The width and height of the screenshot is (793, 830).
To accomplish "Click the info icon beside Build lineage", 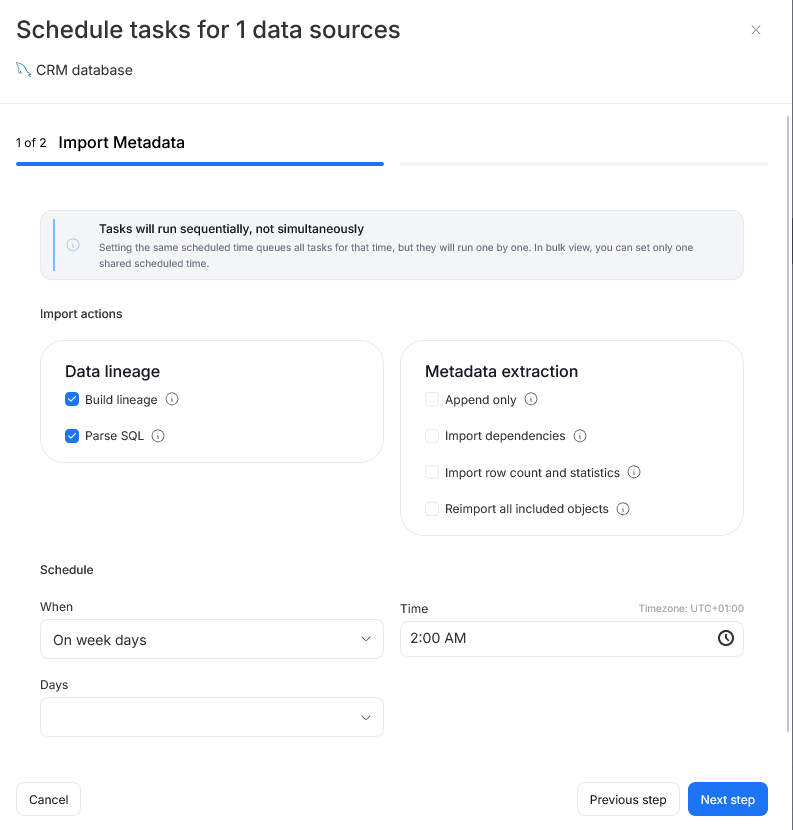I will click(x=171, y=399).
